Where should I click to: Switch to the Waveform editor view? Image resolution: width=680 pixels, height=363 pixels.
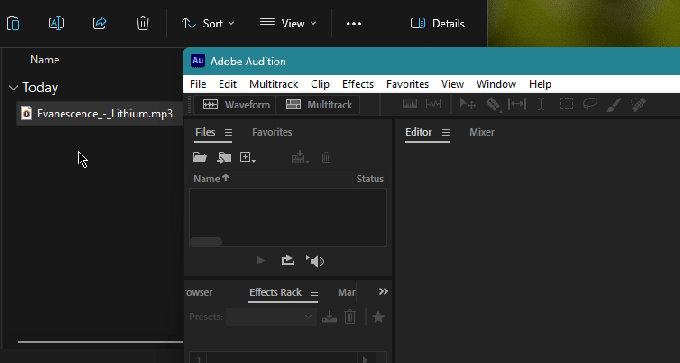[235, 105]
